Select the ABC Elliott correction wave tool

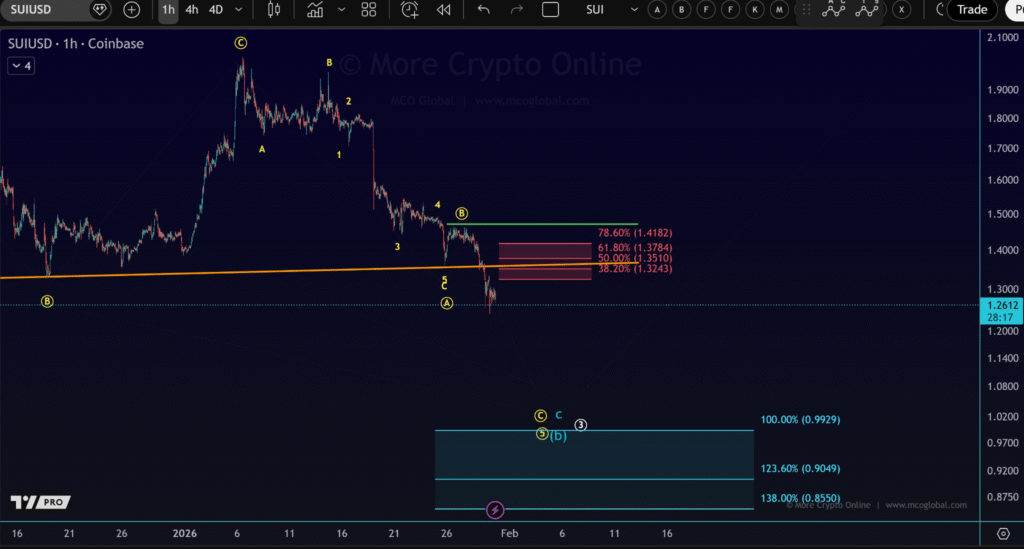pyautogui.click(x=835, y=10)
